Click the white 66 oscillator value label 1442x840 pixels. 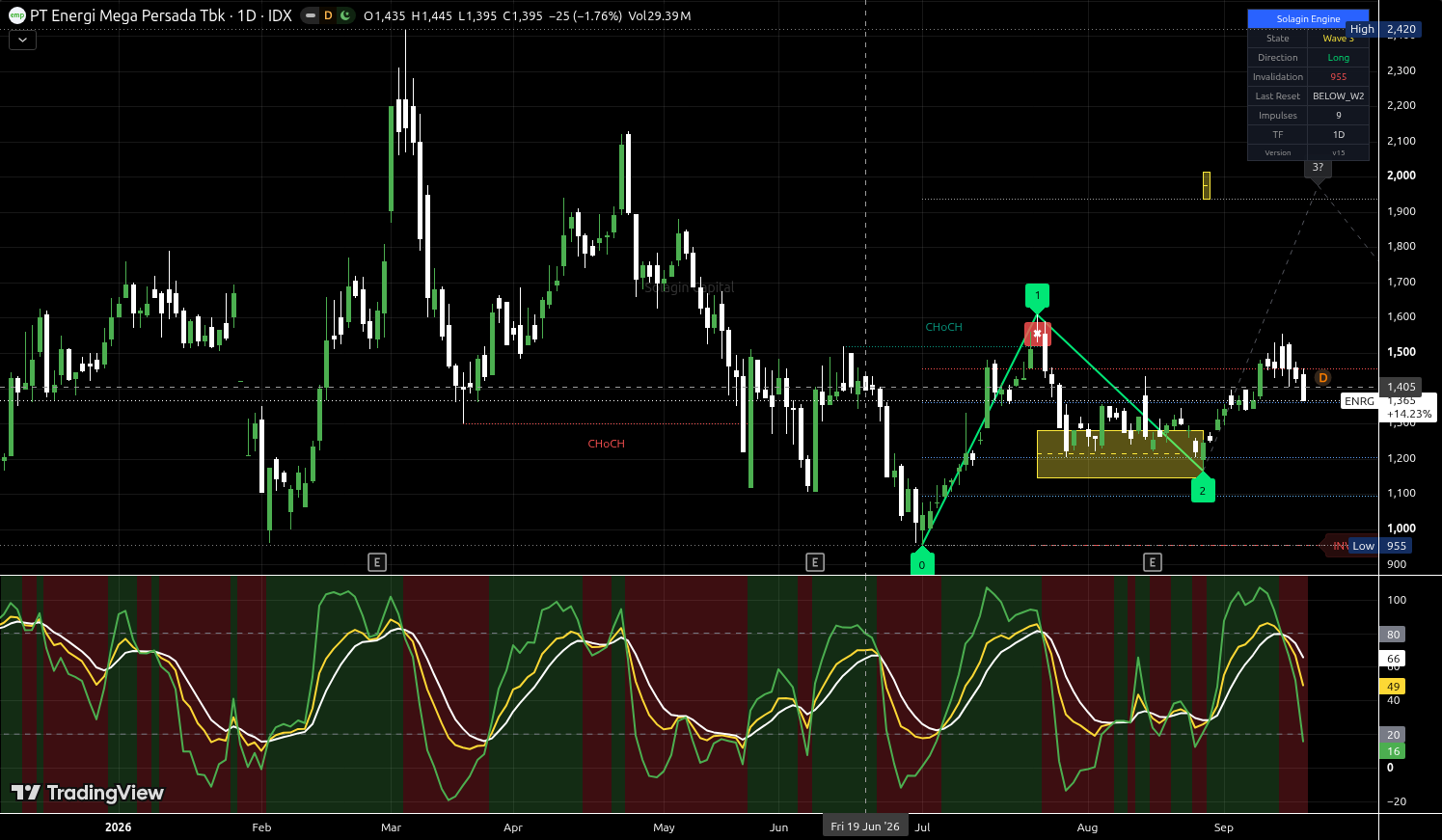click(x=1393, y=659)
